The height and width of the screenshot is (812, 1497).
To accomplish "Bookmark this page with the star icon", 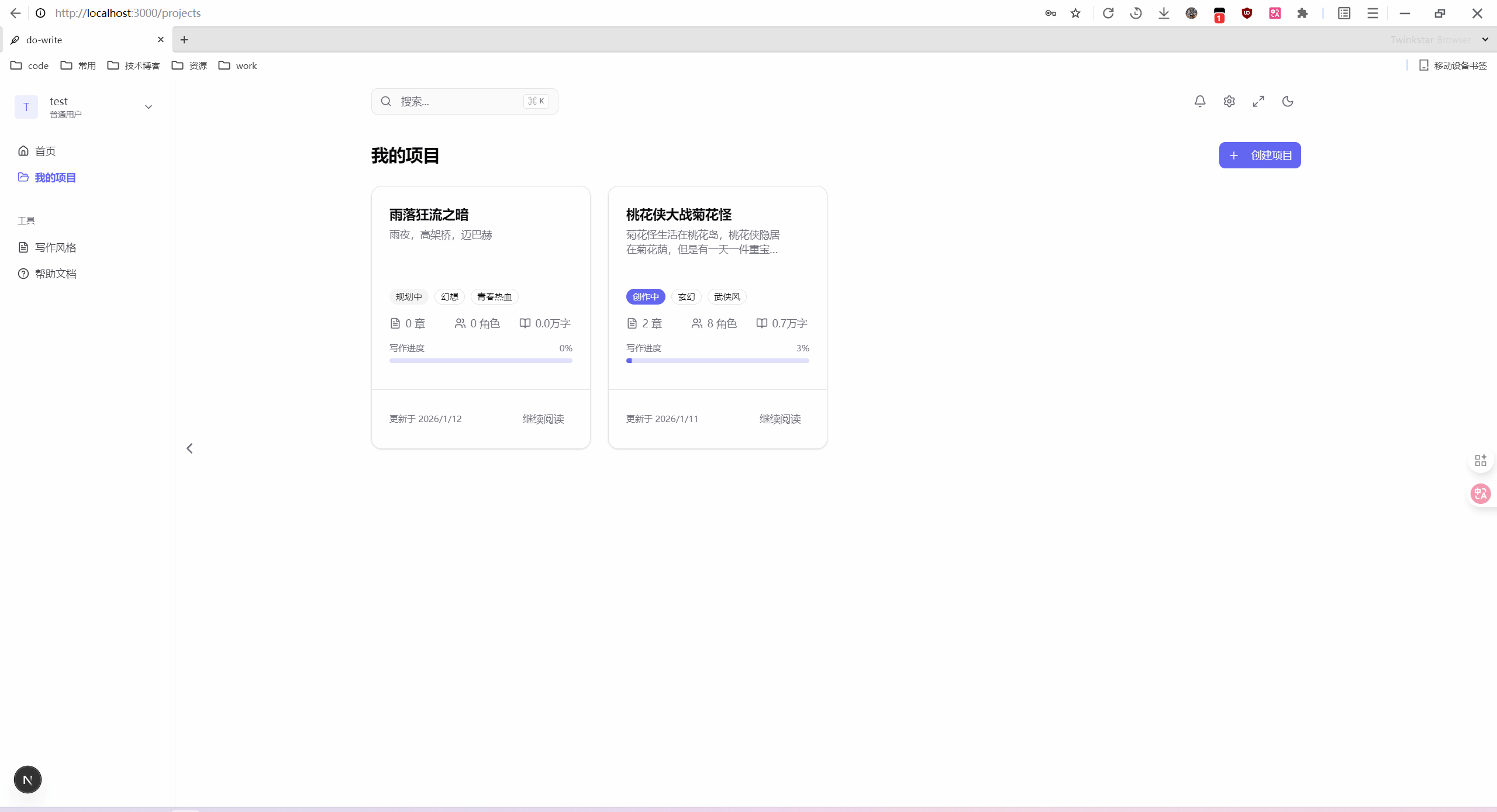I will pos(1075,13).
